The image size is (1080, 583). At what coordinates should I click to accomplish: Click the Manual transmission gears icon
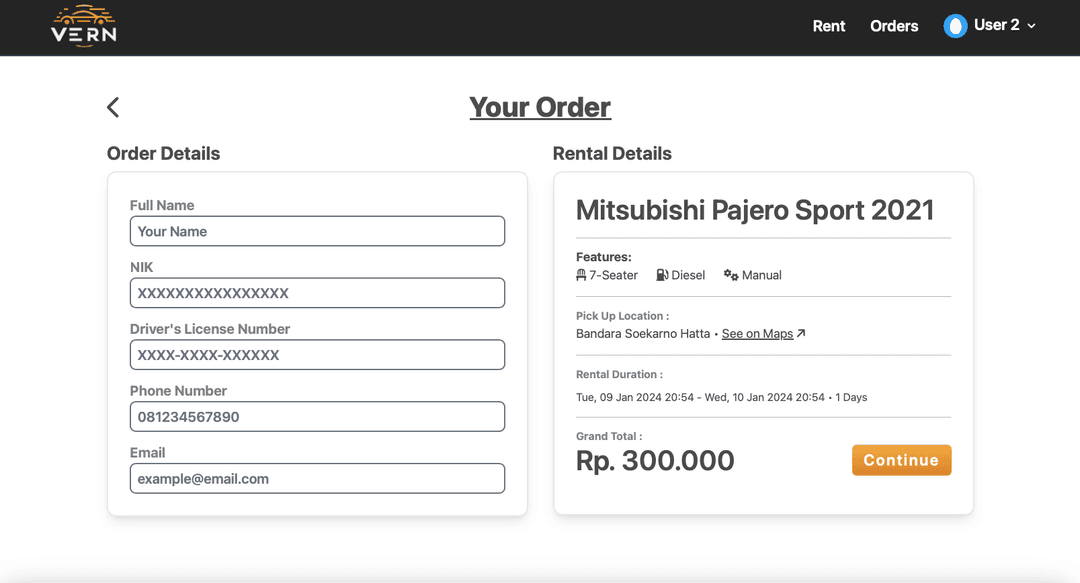point(731,275)
